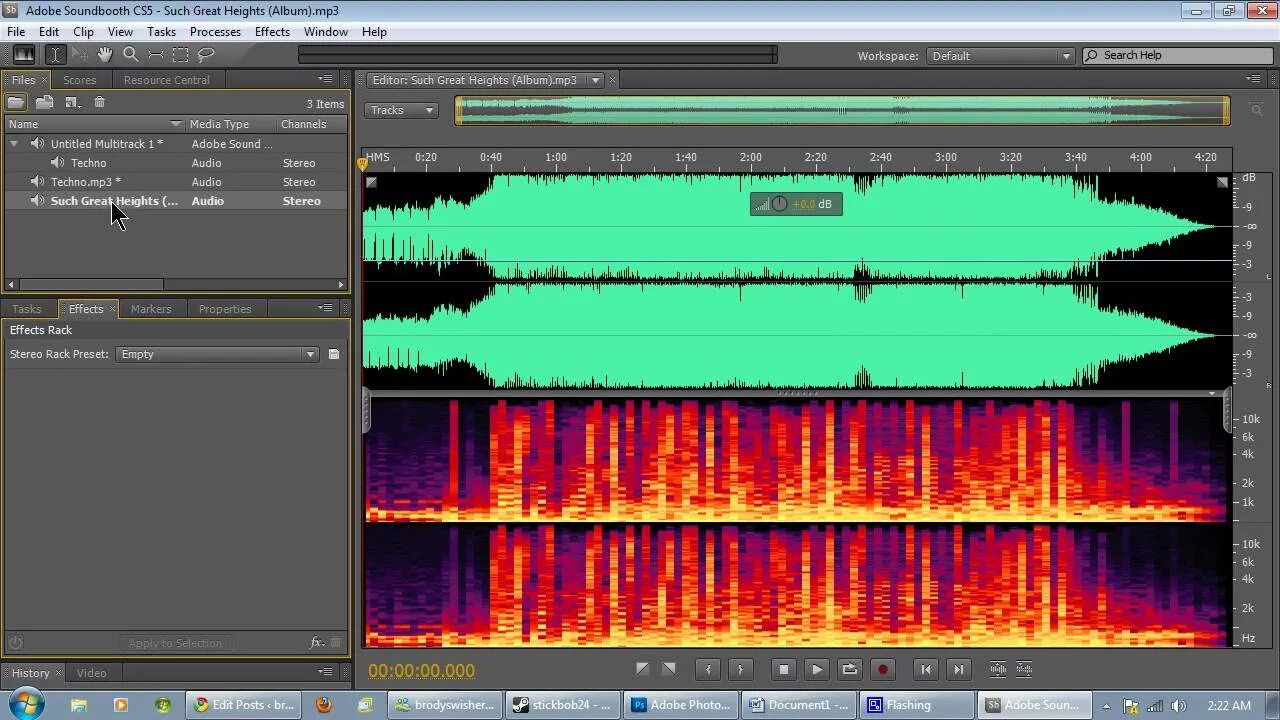Open the File menu
1280x720 pixels.
click(16, 32)
